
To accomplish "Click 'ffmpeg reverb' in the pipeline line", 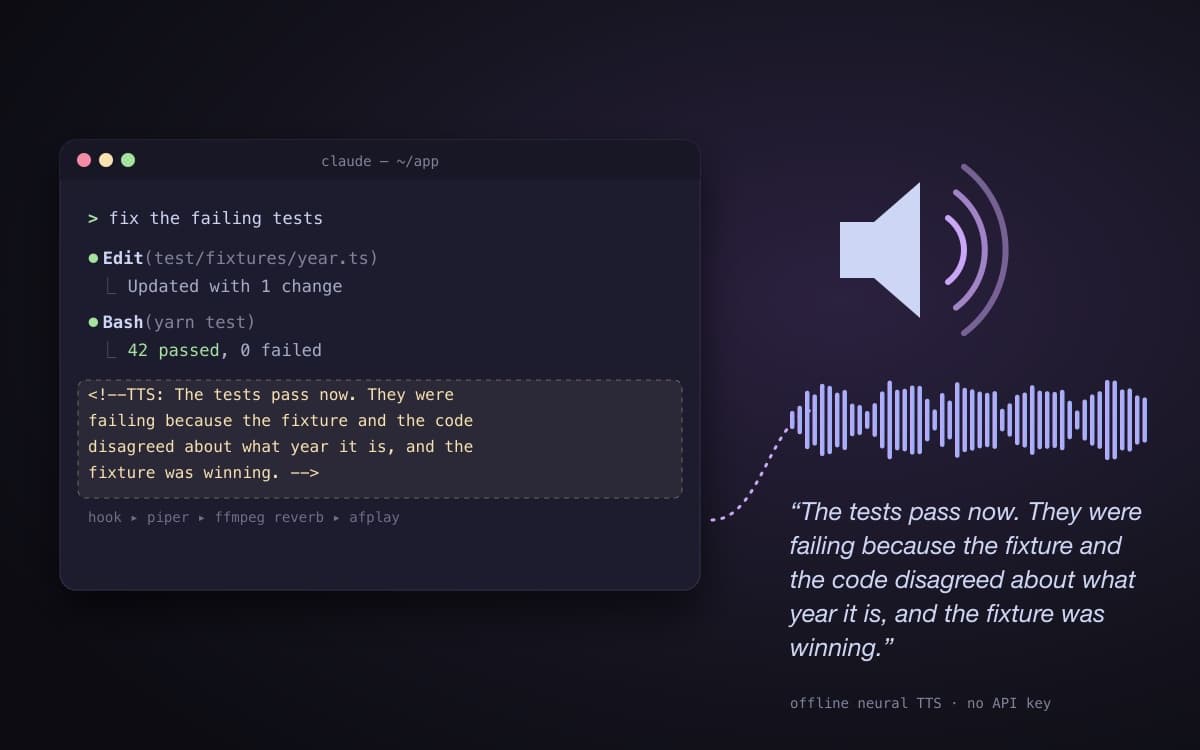I will click(x=269, y=517).
